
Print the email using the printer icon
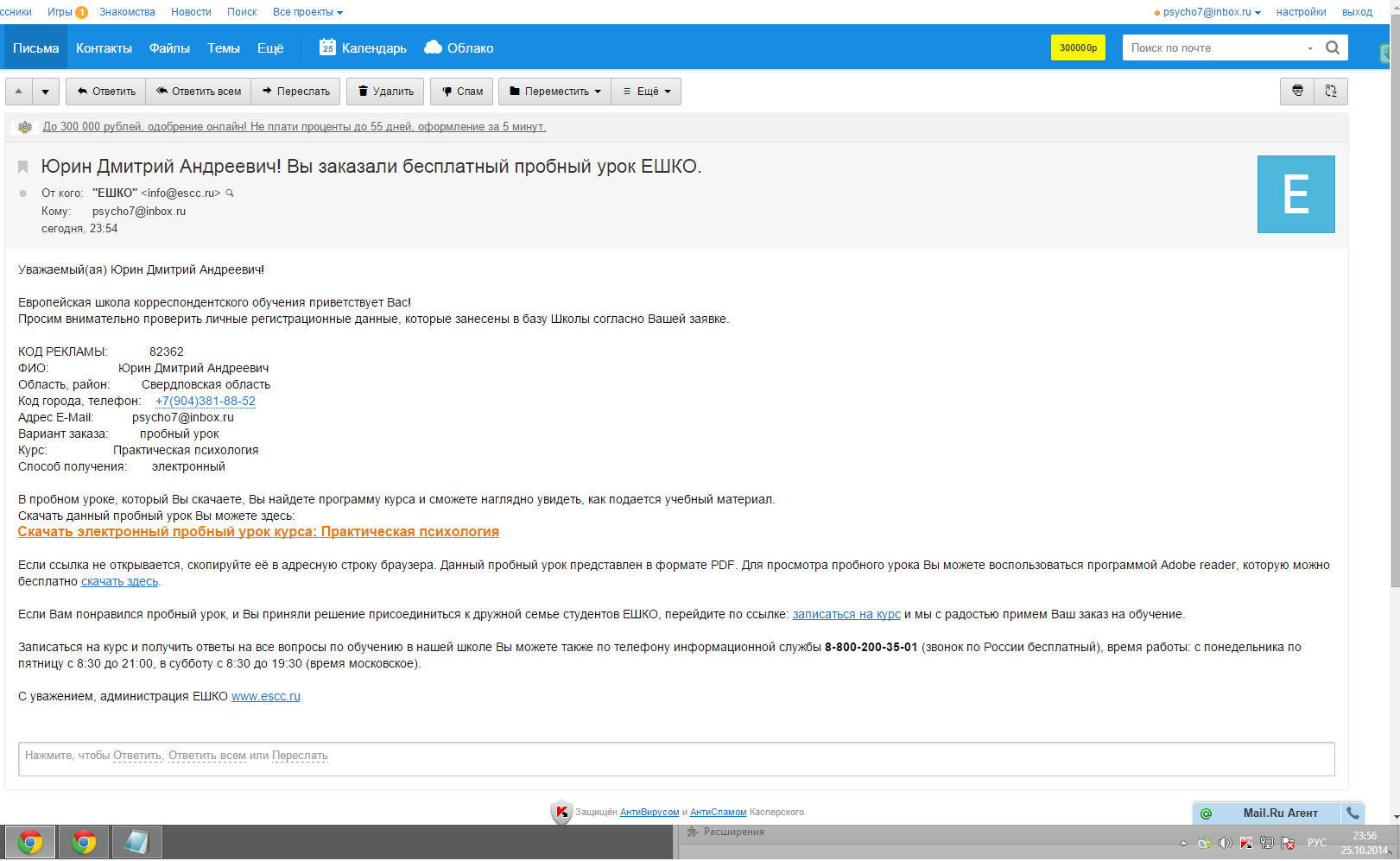(1297, 91)
